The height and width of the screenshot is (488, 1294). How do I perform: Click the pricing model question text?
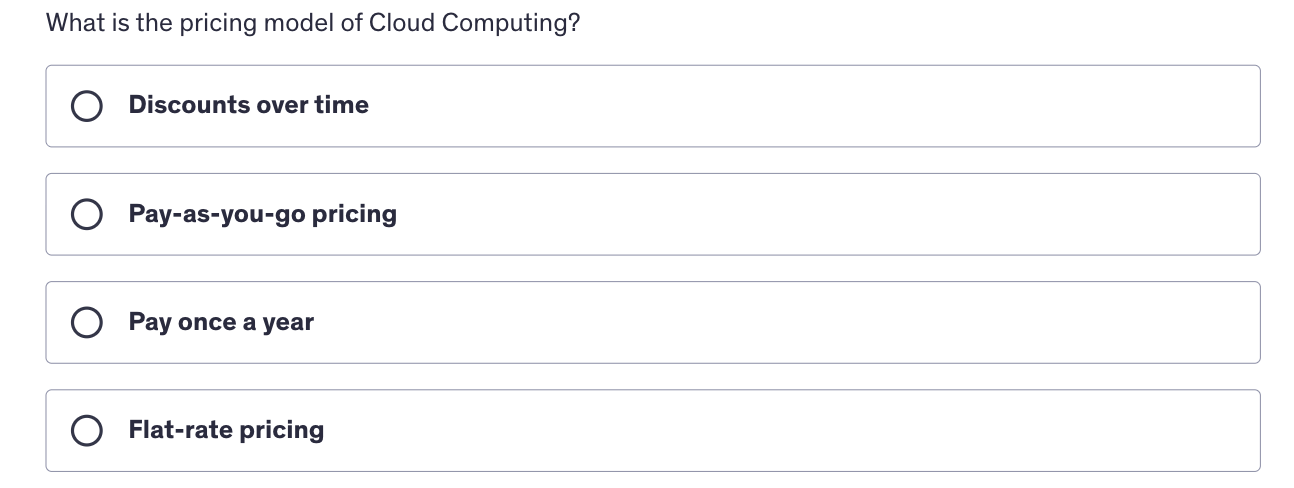313,23
